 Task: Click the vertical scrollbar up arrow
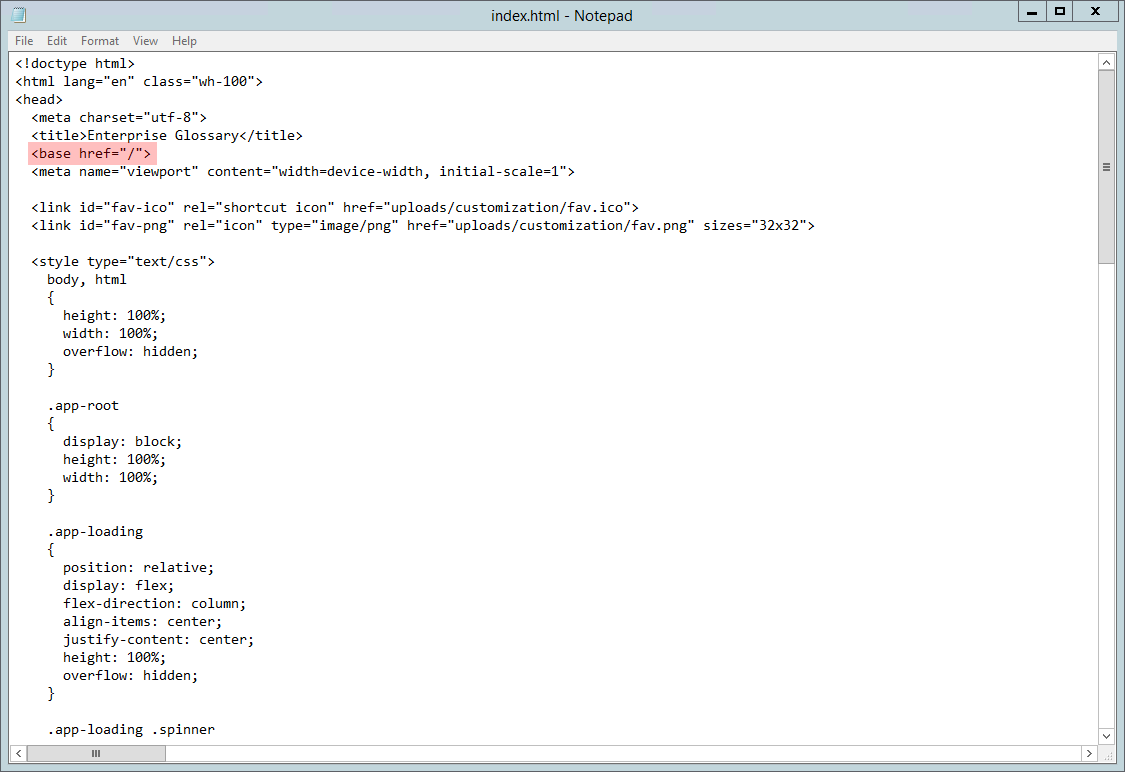pyautogui.click(x=1106, y=62)
